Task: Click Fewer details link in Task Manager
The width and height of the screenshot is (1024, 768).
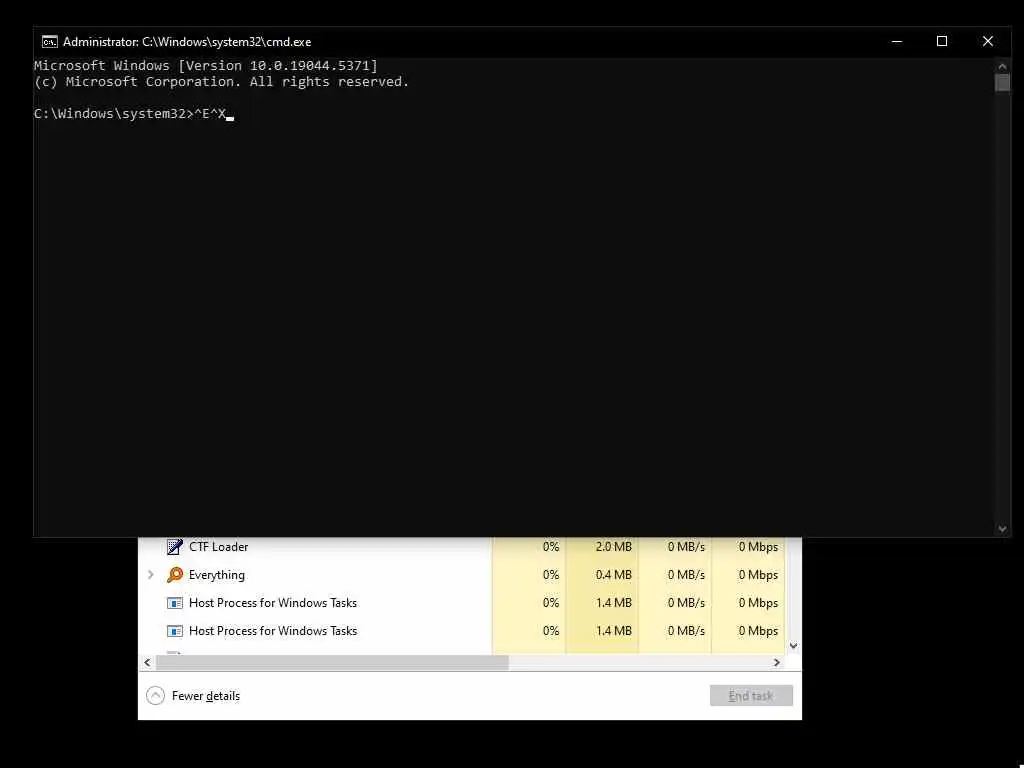Action: click(x=206, y=696)
